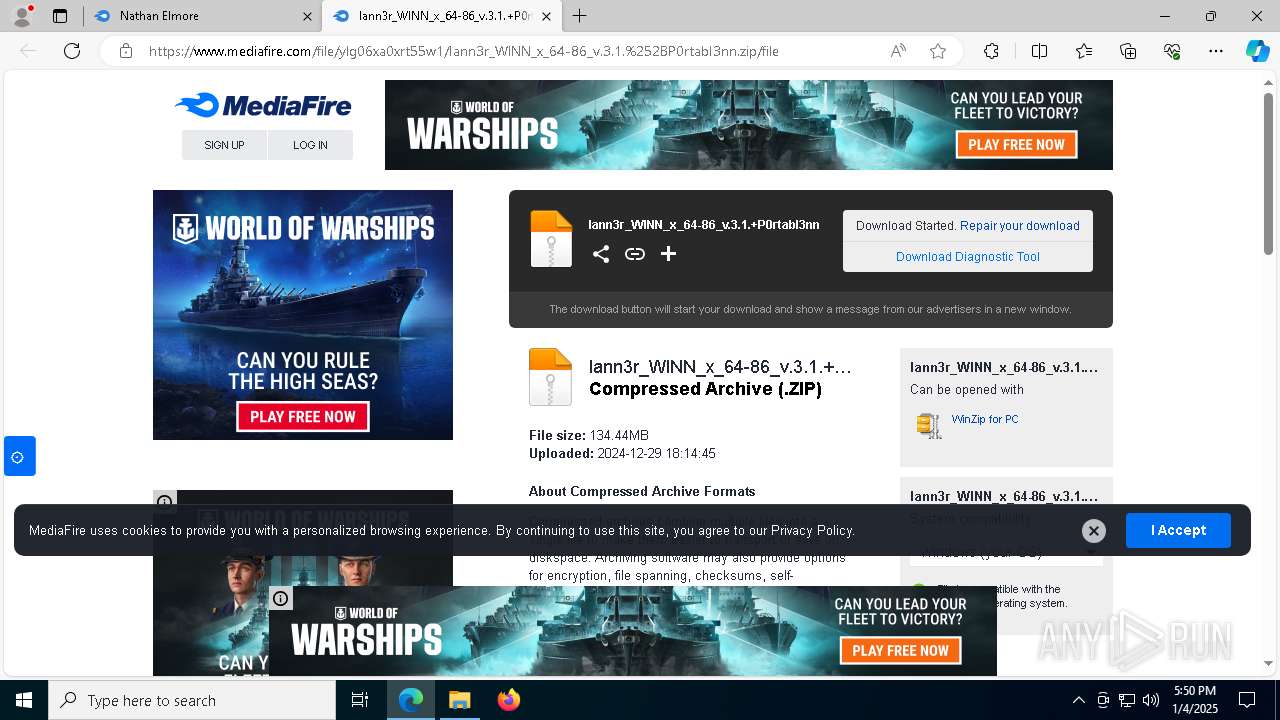
Task: Go back using the back arrow
Action: coord(28,51)
